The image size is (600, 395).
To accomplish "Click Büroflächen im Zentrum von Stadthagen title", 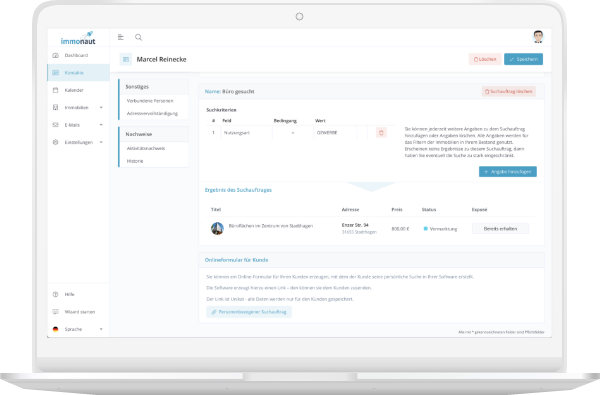I will (x=271, y=226).
